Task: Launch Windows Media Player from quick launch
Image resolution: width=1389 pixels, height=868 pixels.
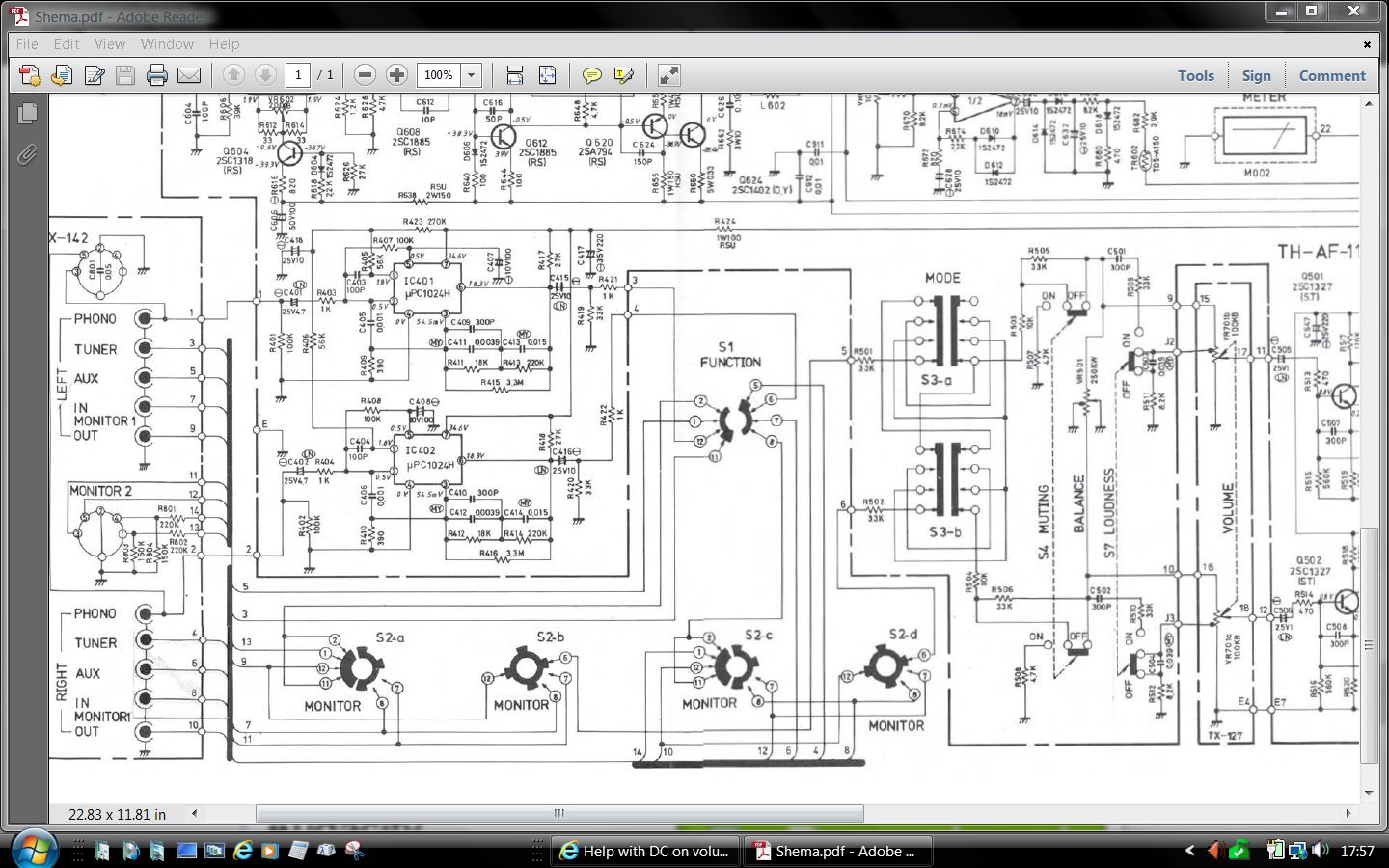Action: click(270, 851)
